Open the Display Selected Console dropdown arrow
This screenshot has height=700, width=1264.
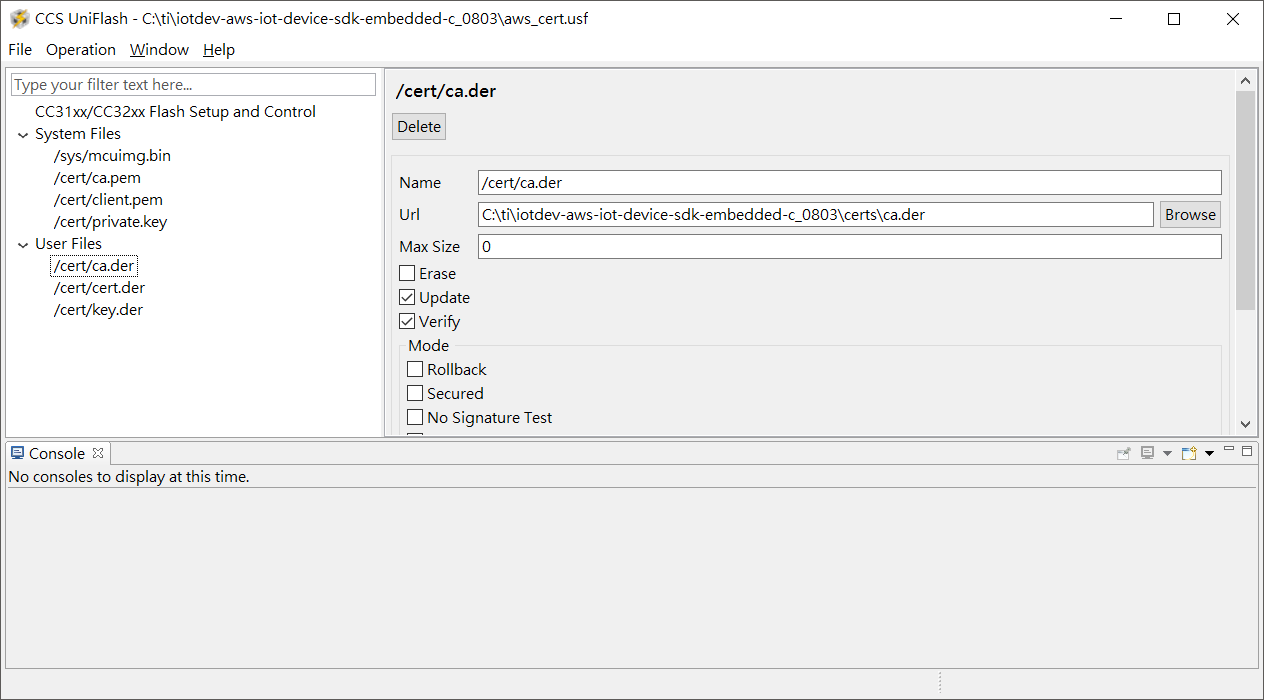coord(1167,454)
